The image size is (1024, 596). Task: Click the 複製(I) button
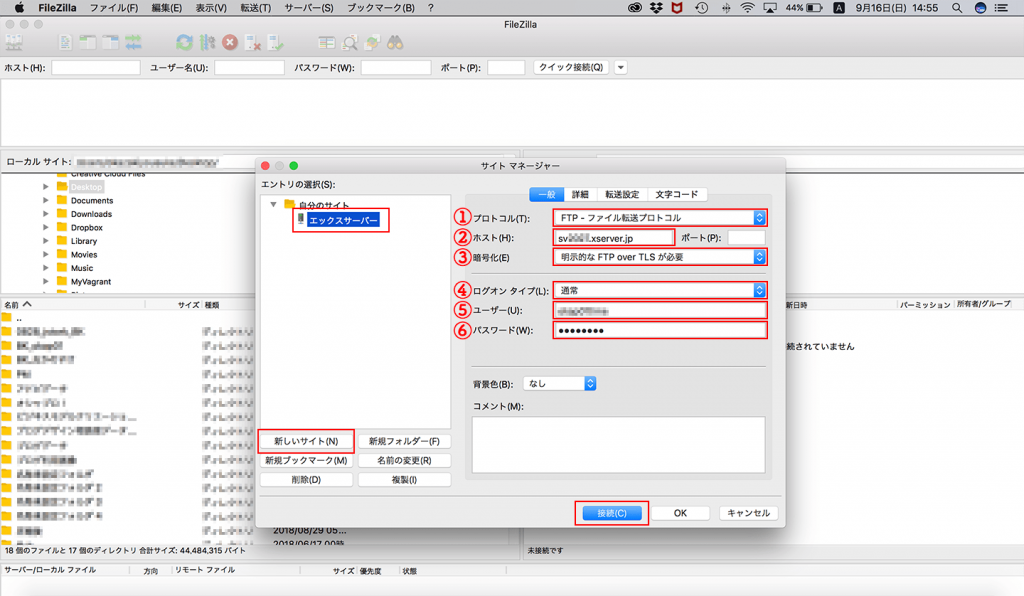click(x=404, y=479)
